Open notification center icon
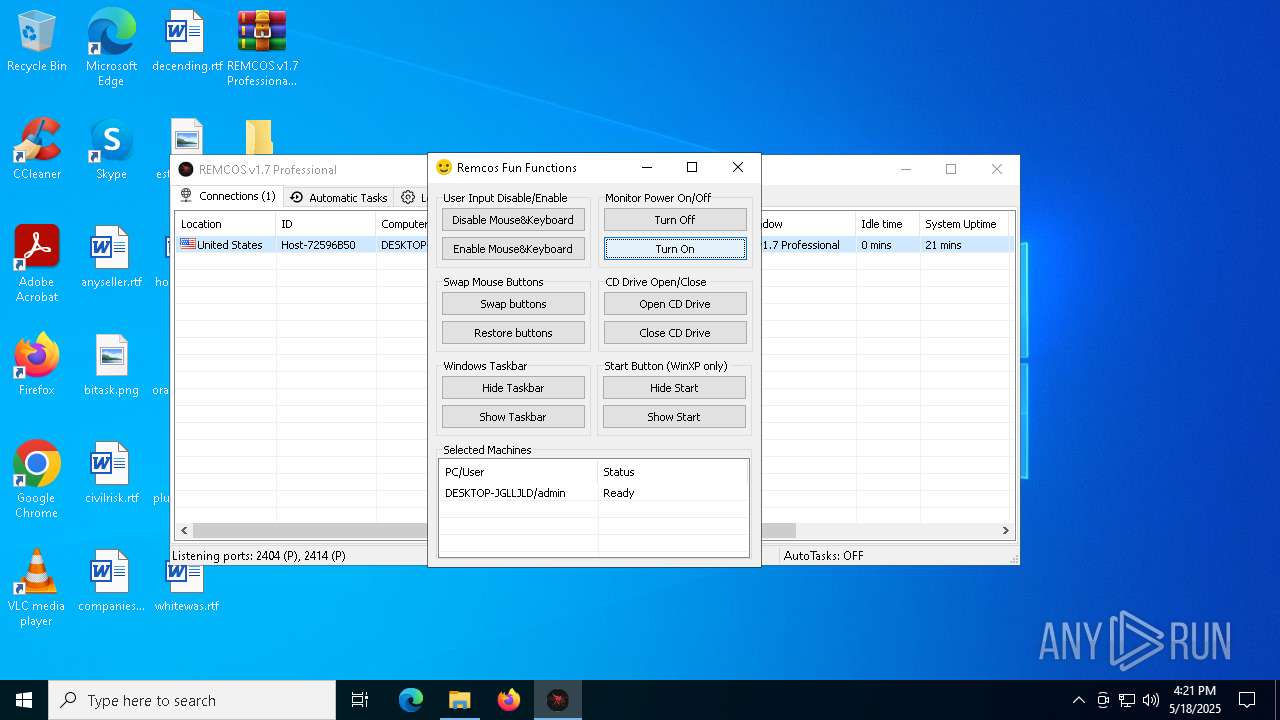The image size is (1280, 720). click(x=1247, y=700)
